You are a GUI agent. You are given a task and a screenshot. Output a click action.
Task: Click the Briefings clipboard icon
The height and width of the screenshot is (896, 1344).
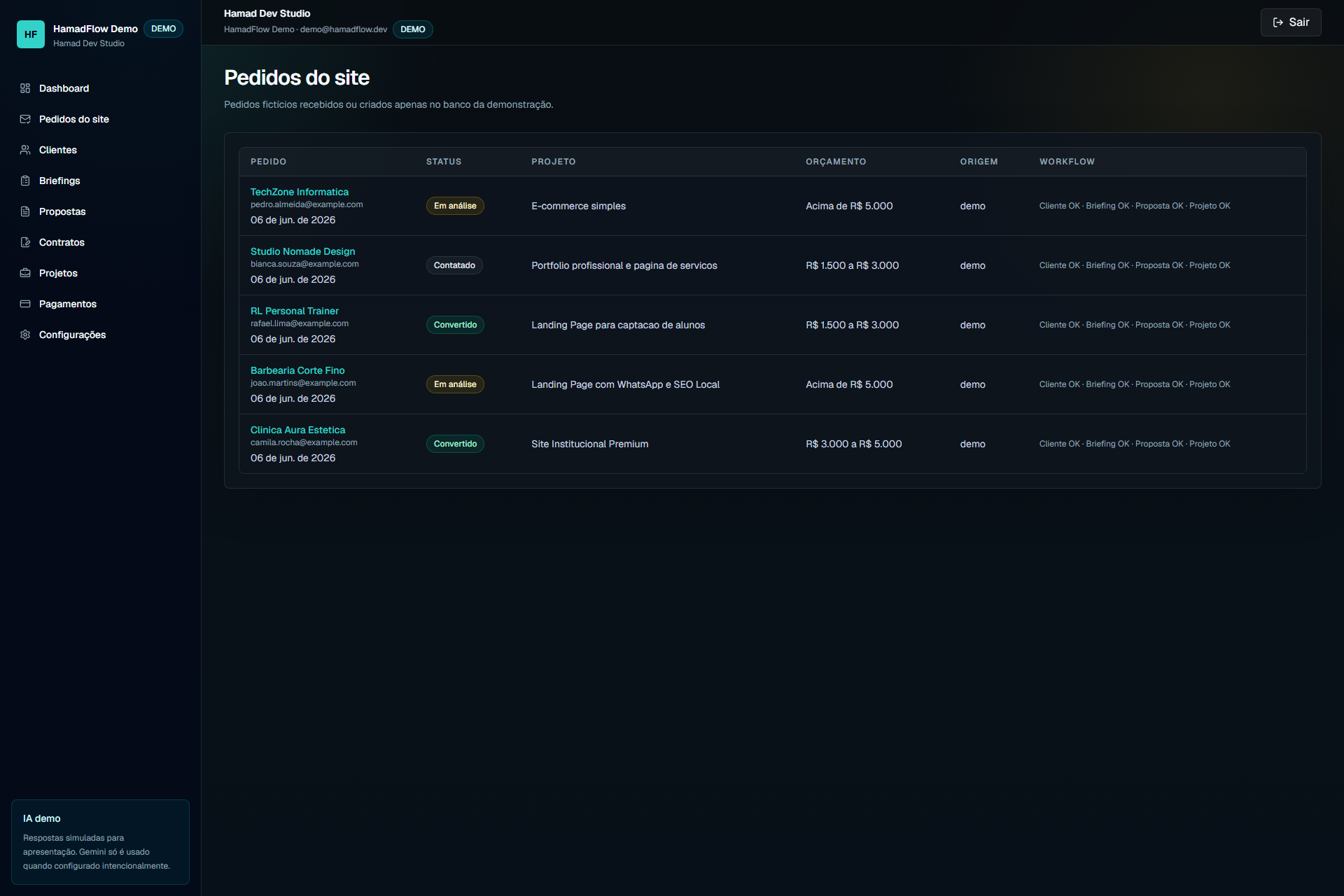[x=25, y=181]
